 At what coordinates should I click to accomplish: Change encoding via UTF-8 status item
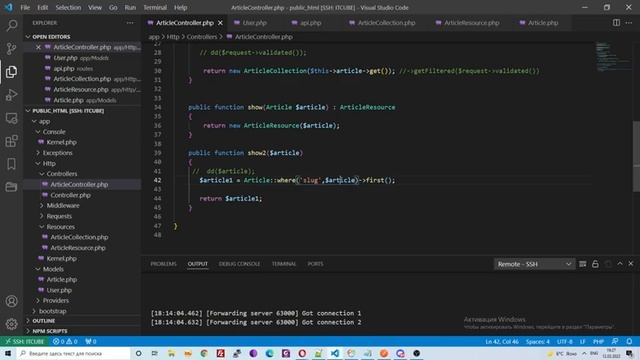(564, 342)
